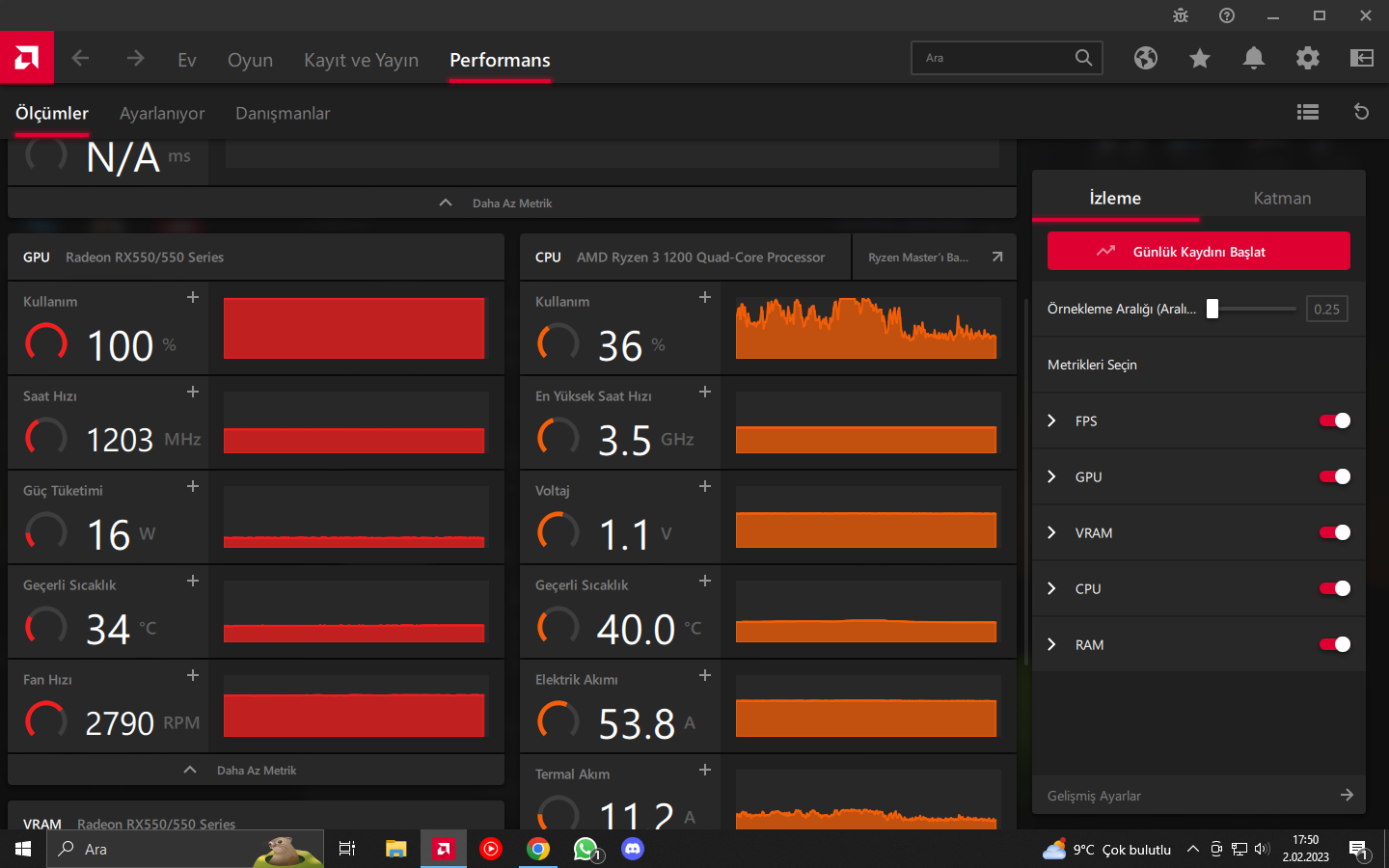Add GPU Fan Hızı metric with plus
The height and width of the screenshot is (868, 1389).
[x=193, y=675]
